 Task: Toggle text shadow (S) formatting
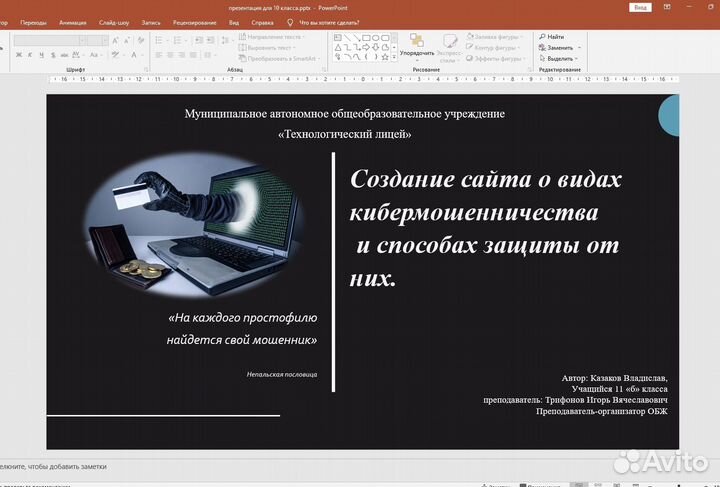53,55
